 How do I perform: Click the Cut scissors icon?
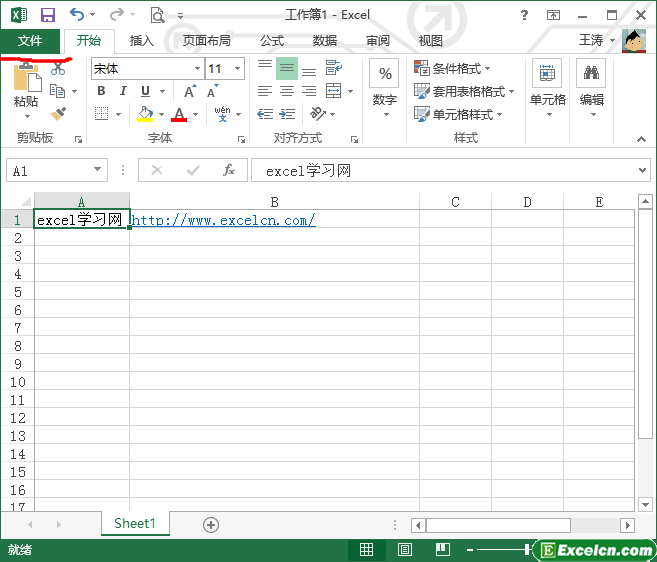57,69
